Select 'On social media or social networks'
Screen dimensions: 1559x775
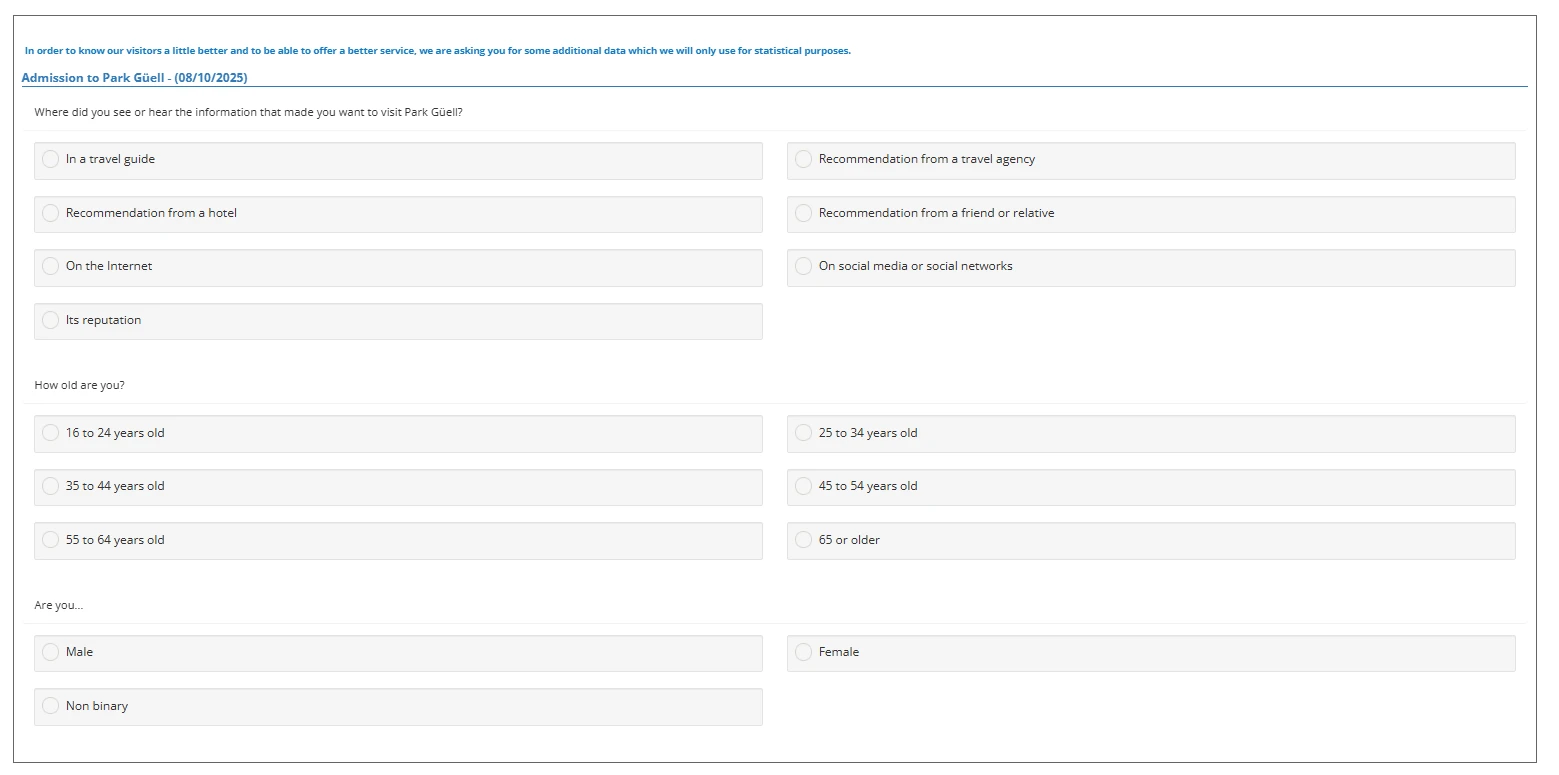(803, 267)
